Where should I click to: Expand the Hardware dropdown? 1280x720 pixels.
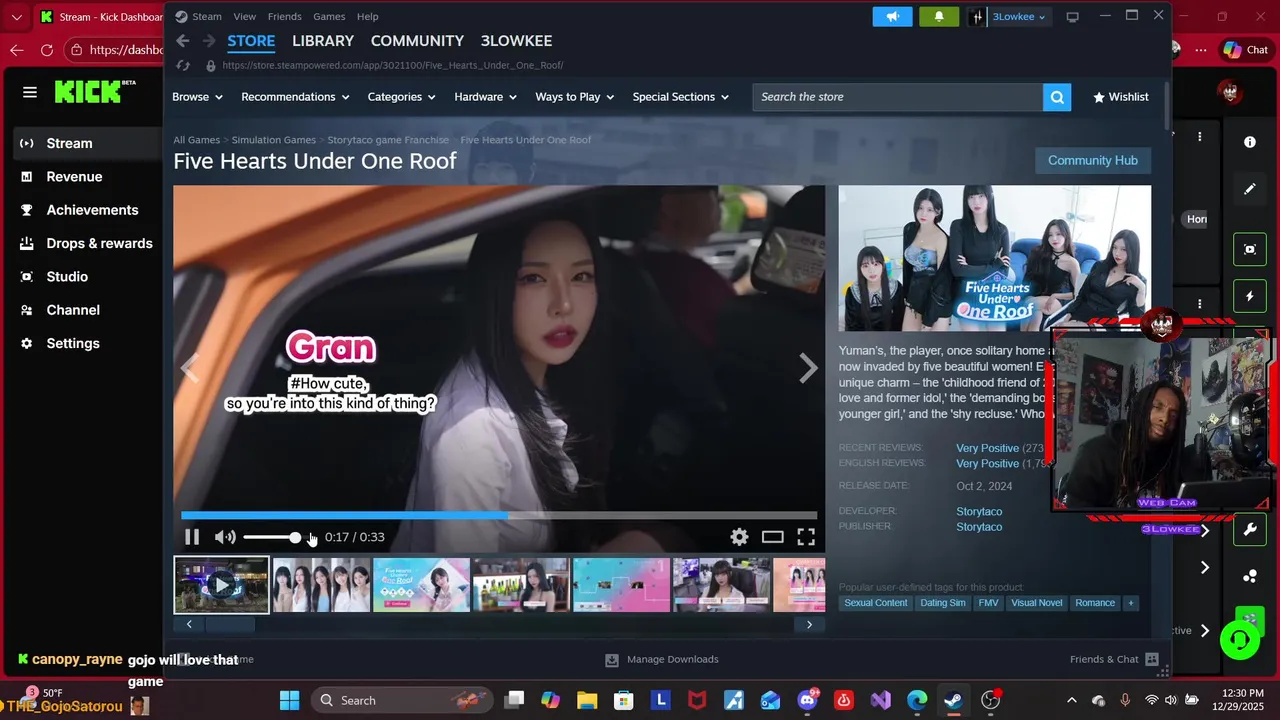point(485,97)
